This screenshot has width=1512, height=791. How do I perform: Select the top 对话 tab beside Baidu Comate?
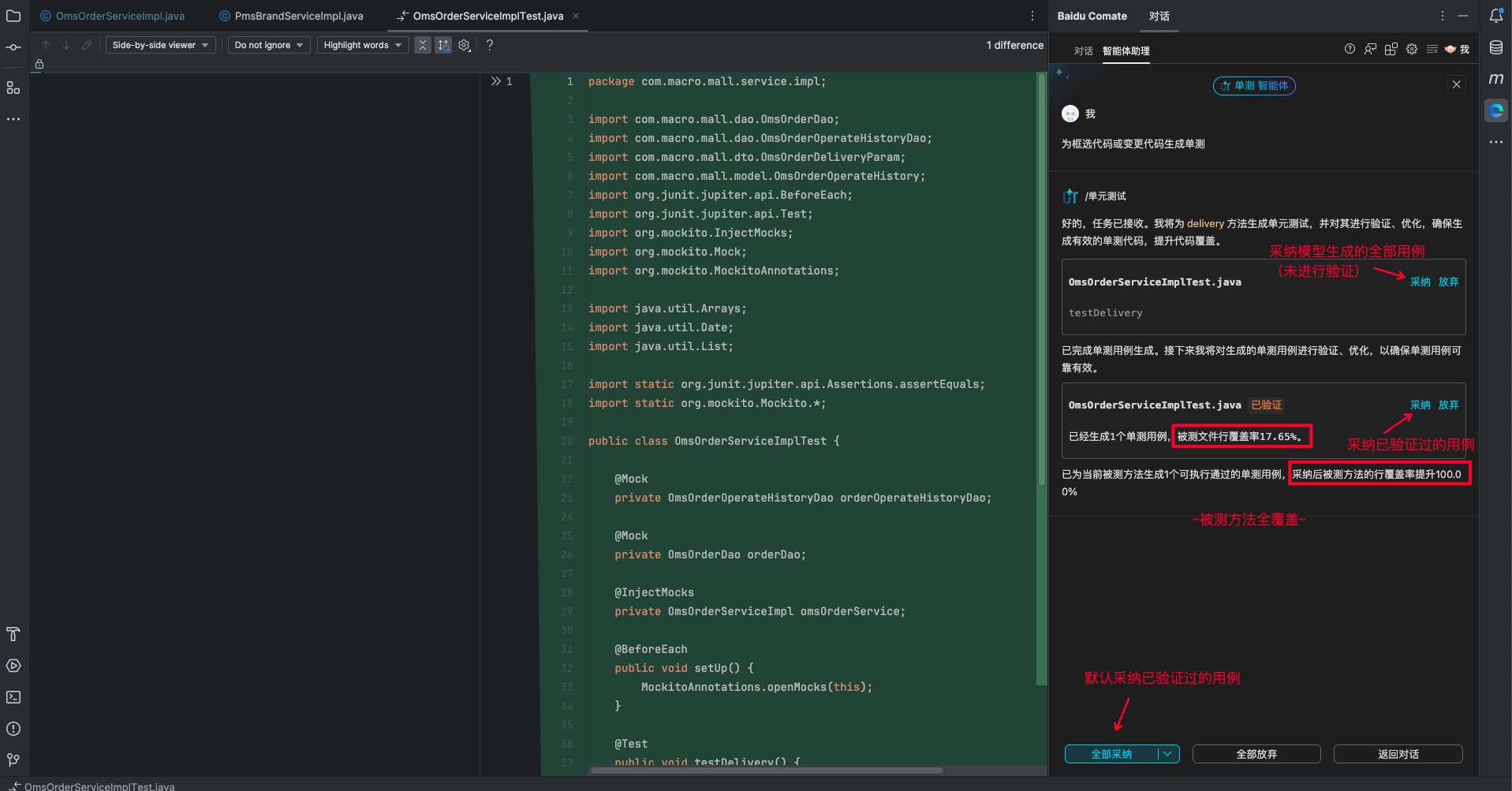1159,16
